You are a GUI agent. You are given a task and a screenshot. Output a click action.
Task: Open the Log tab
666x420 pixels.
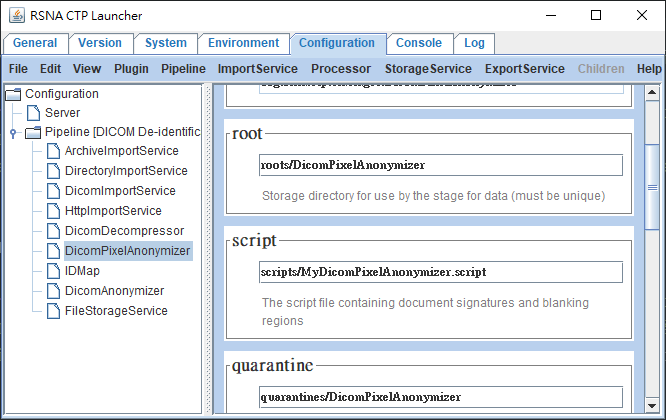tap(474, 43)
